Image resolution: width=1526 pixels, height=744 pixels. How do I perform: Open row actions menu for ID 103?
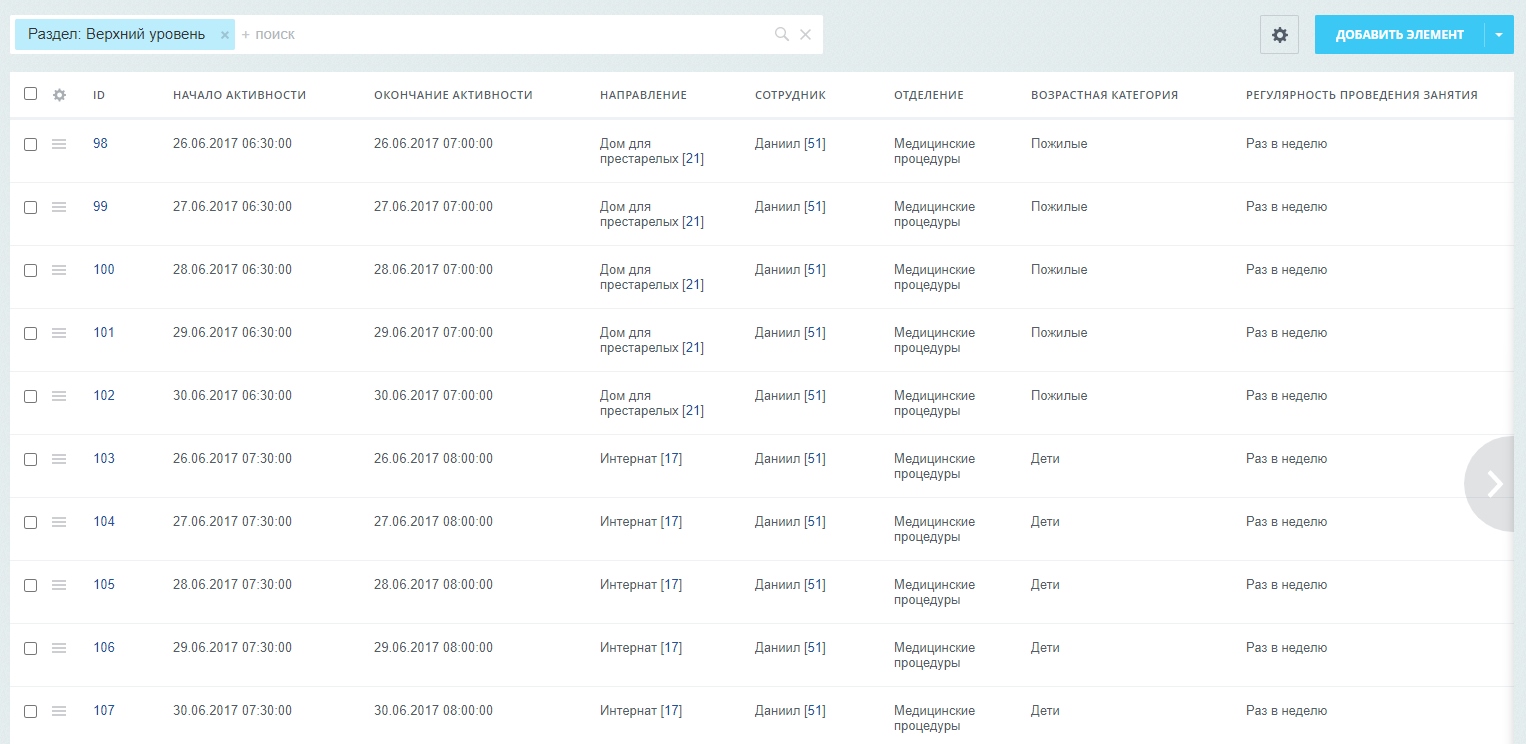(x=59, y=459)
